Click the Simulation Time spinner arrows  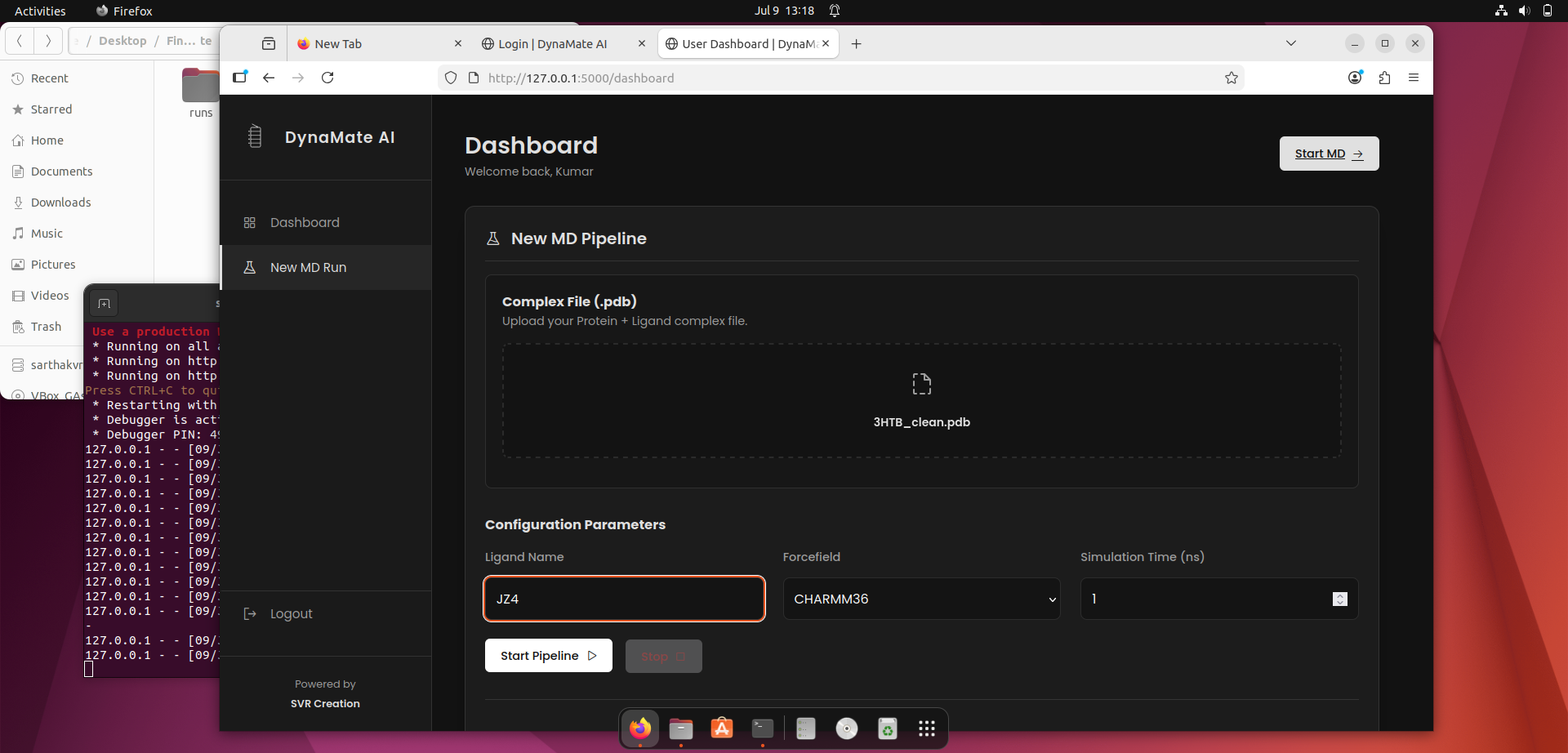click(x=1339, y=599)
